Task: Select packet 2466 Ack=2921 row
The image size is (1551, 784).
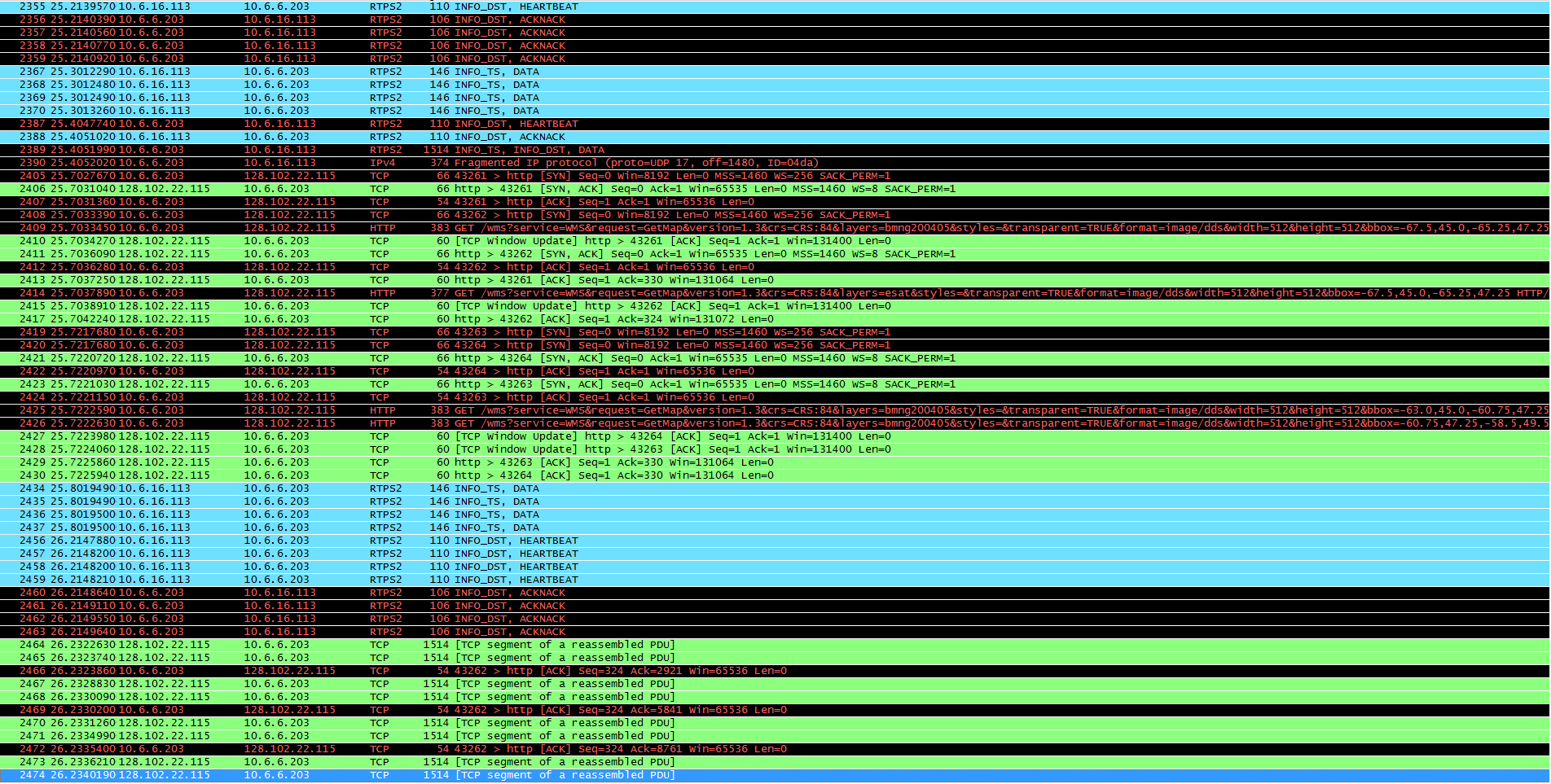Action: point(775,671)
